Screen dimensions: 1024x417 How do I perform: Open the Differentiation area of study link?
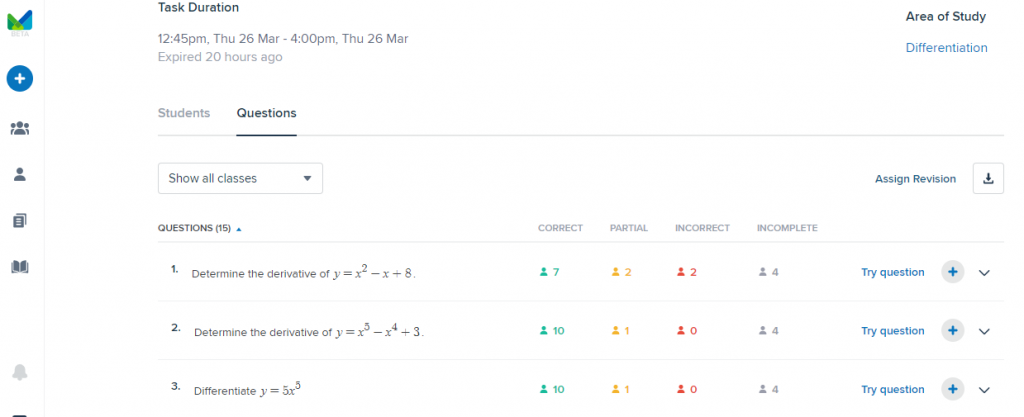(x=946, y=48)
